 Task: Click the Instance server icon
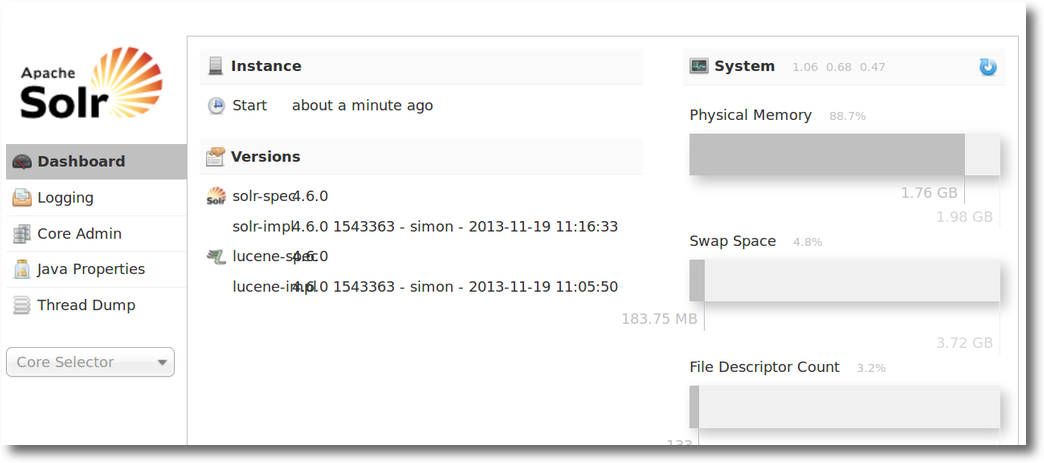tap(215, 66)
